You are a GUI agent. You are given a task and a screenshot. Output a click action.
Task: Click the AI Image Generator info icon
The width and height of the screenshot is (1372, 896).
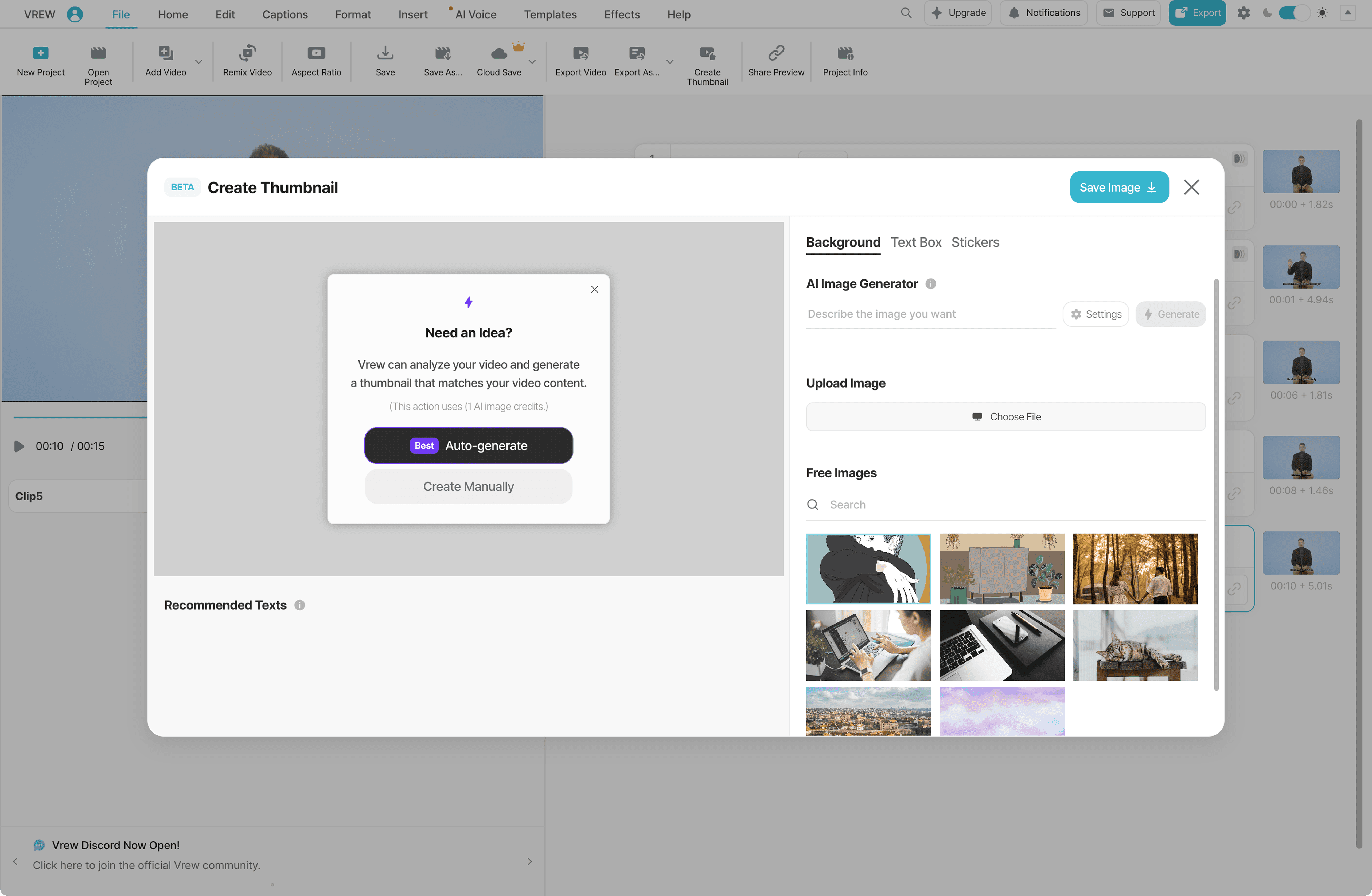930,284
